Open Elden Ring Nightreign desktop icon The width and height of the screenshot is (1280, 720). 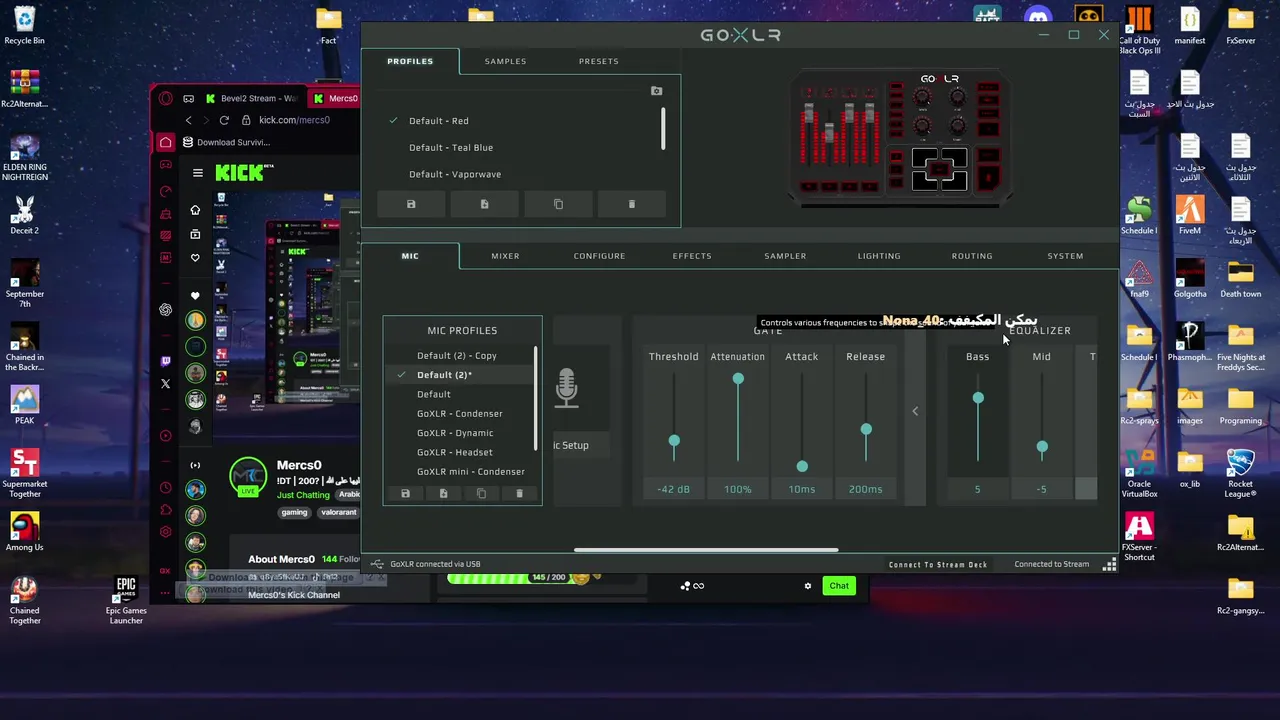click(24, 158)
